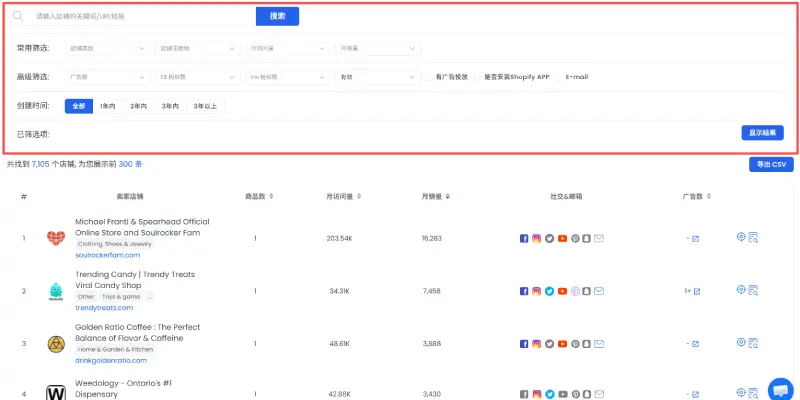Screen dimensions: 800x400
Task: Select the 2年内 creation time tab
Action: tap(138, 106)
